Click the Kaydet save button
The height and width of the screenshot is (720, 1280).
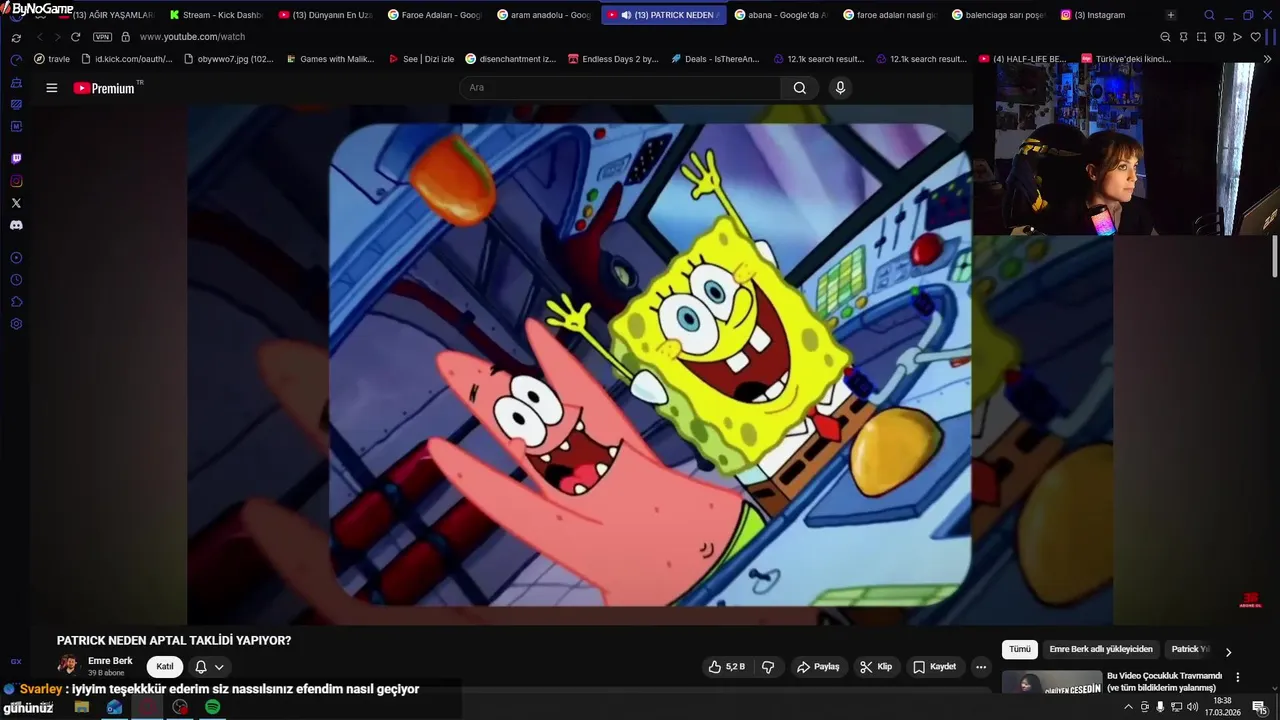935,667
